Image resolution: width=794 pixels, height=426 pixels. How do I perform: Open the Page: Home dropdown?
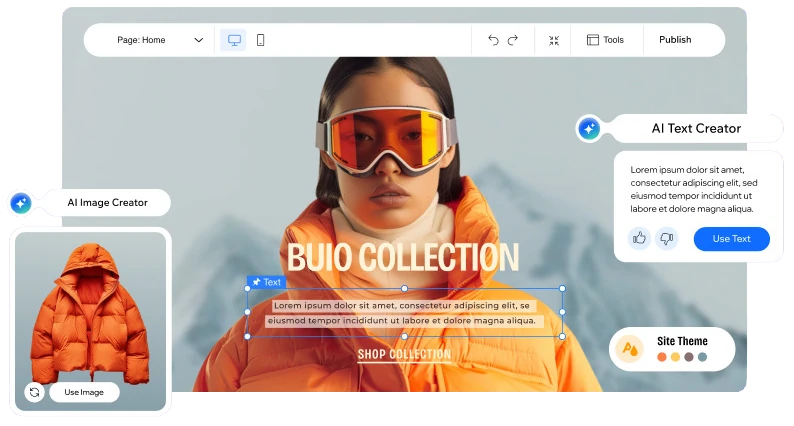tap(160, 40)
